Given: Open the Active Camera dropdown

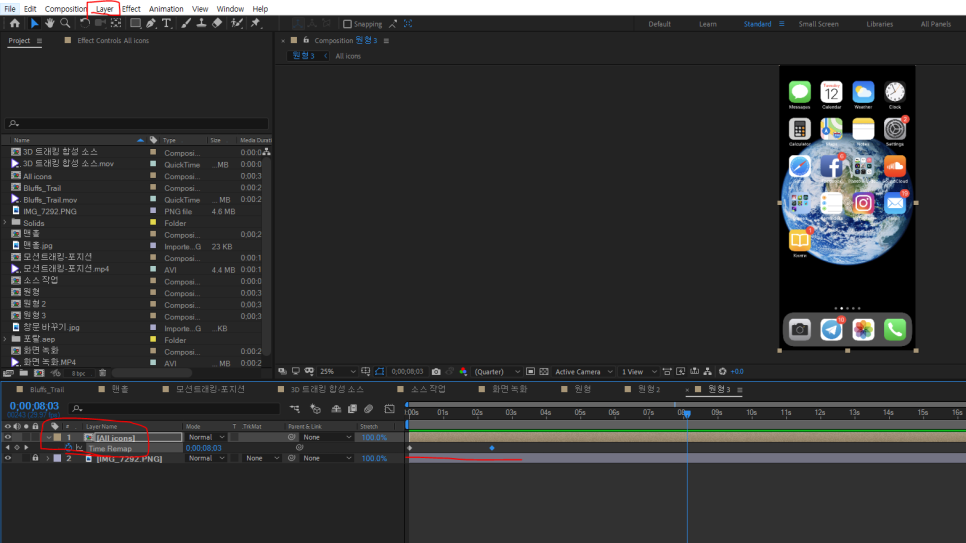Looking at the screenshot, I should [x=583, y=372].
